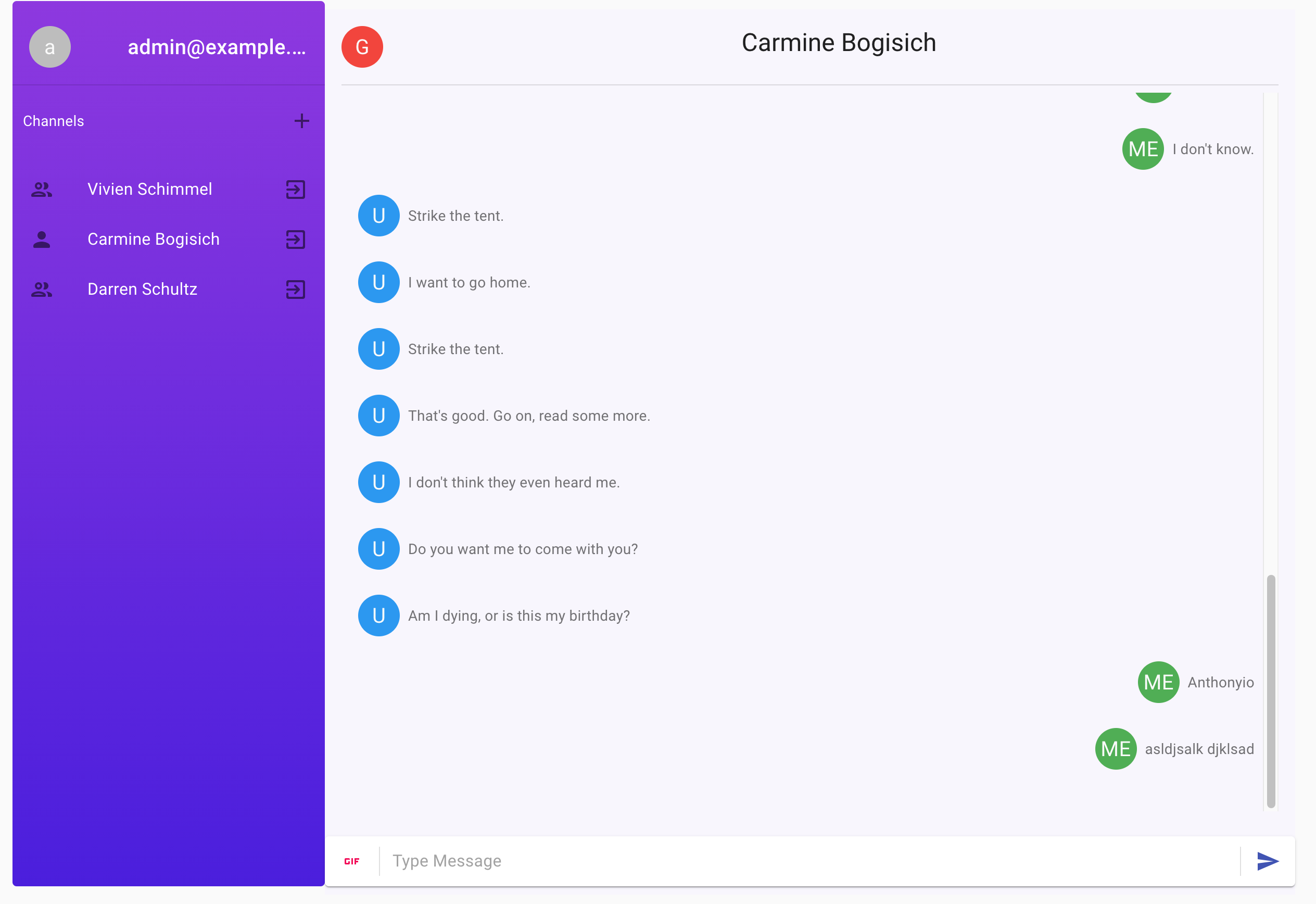Image resolution: width=1316 pixels, height=904 pixels.
Task: Click the admin@example account name
Action: [217, 47]
